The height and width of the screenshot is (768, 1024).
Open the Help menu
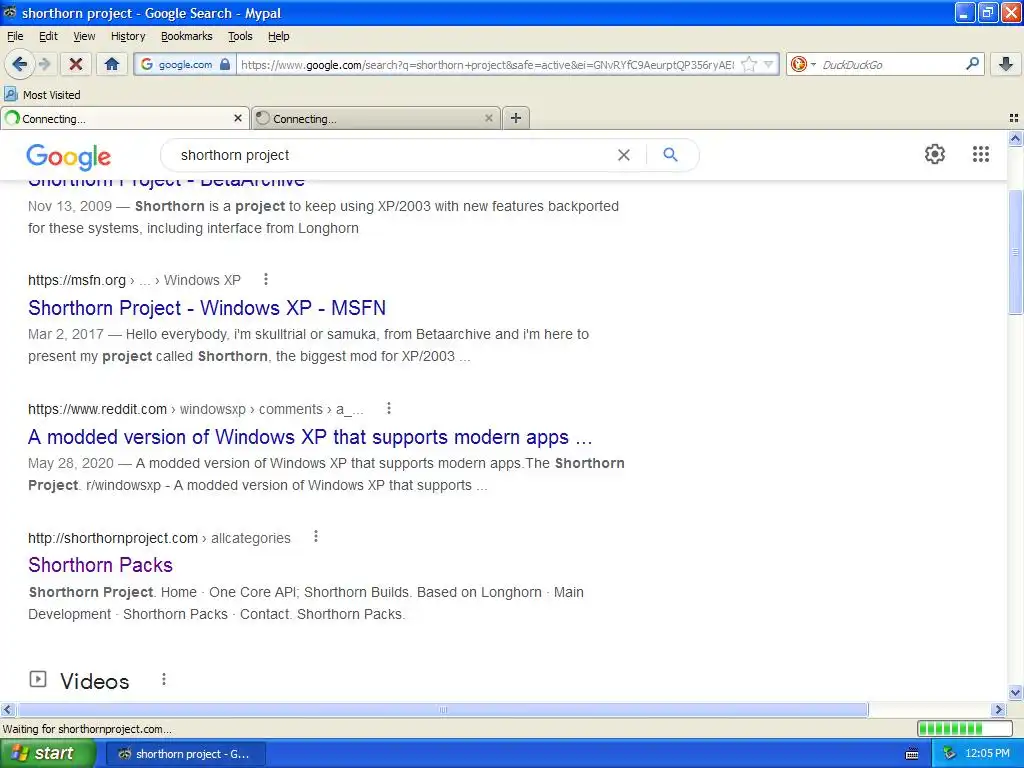[279, 36]
